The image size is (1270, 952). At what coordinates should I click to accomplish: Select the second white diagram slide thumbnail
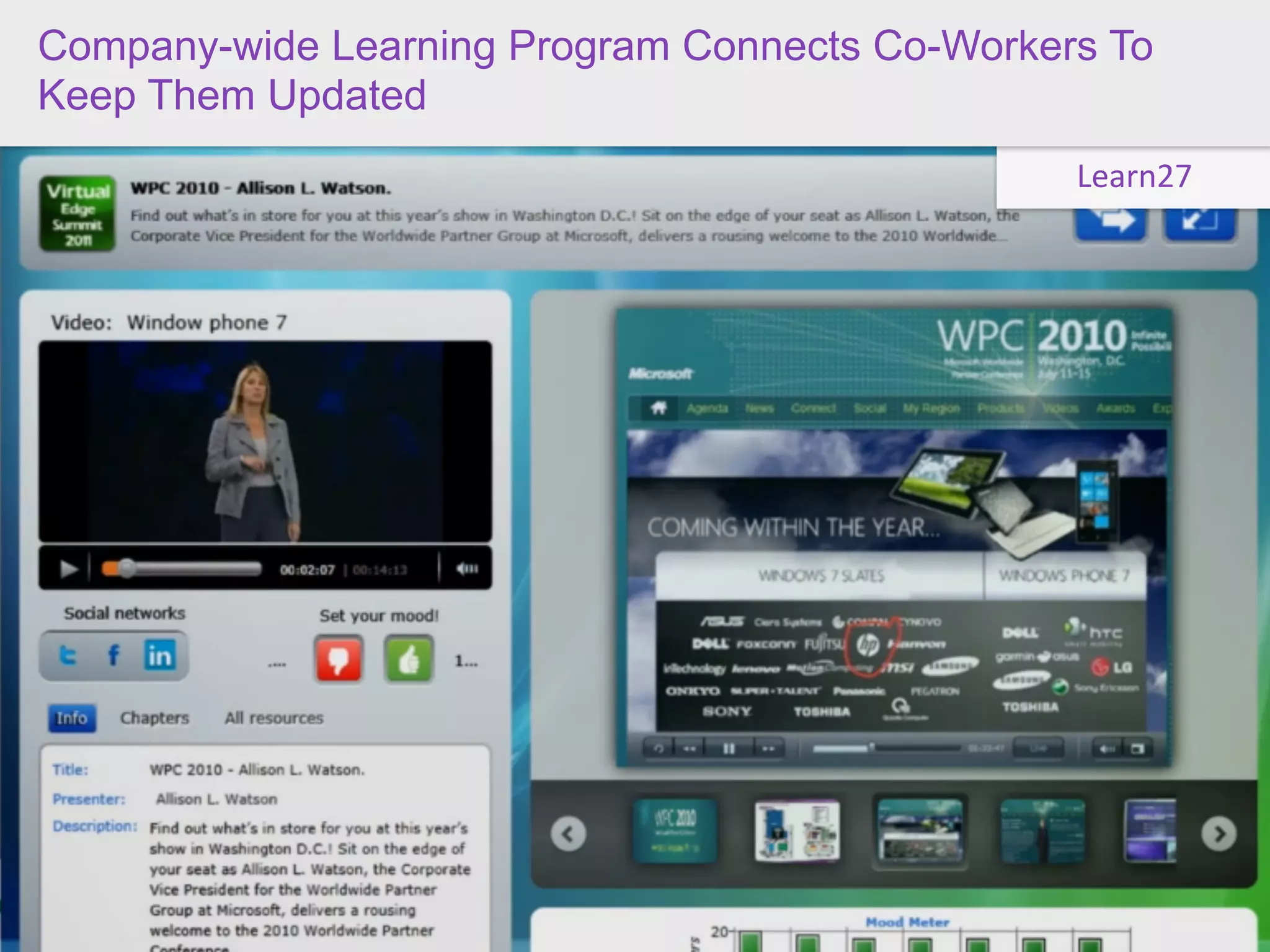(797, 831)
